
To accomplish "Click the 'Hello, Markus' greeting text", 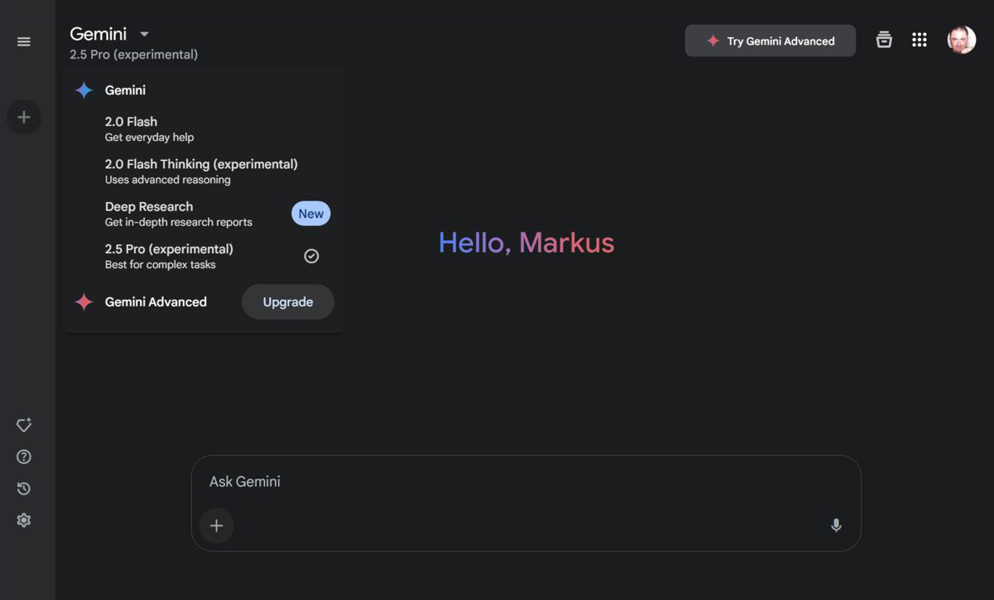I will click(526, 243).
